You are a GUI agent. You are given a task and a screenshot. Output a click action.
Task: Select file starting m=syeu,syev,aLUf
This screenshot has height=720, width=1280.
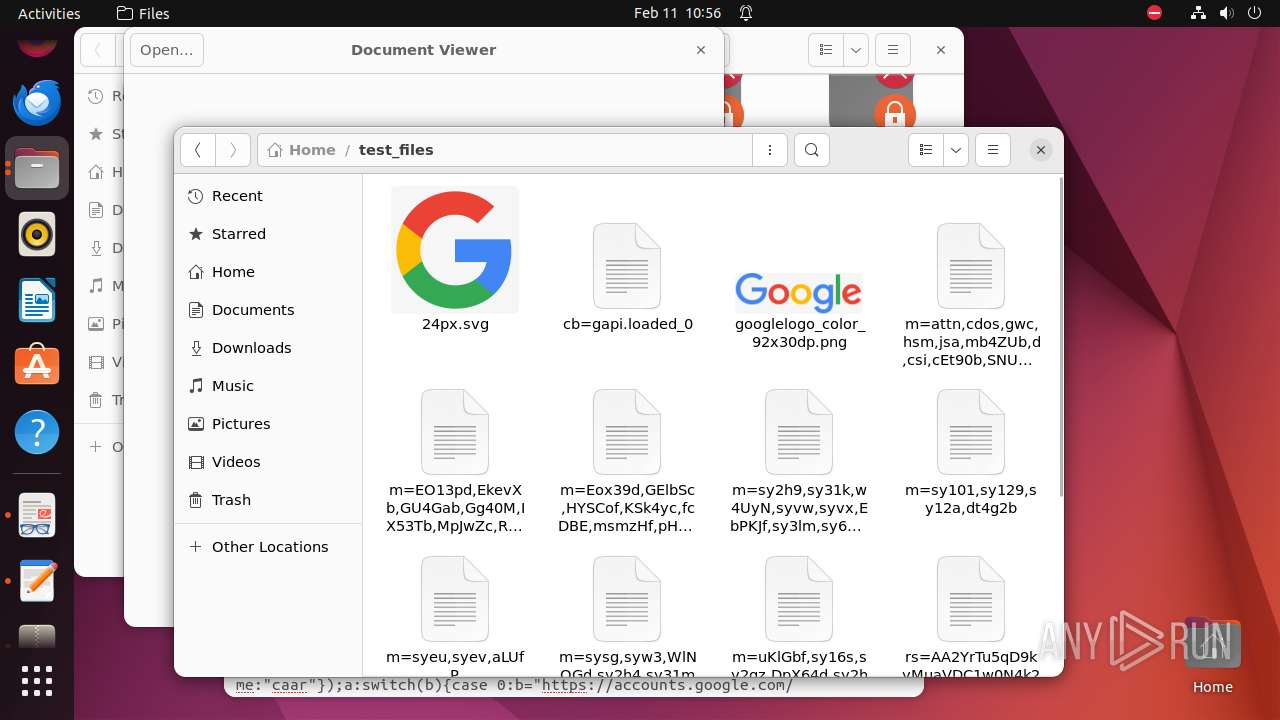[x=455, y=615]
